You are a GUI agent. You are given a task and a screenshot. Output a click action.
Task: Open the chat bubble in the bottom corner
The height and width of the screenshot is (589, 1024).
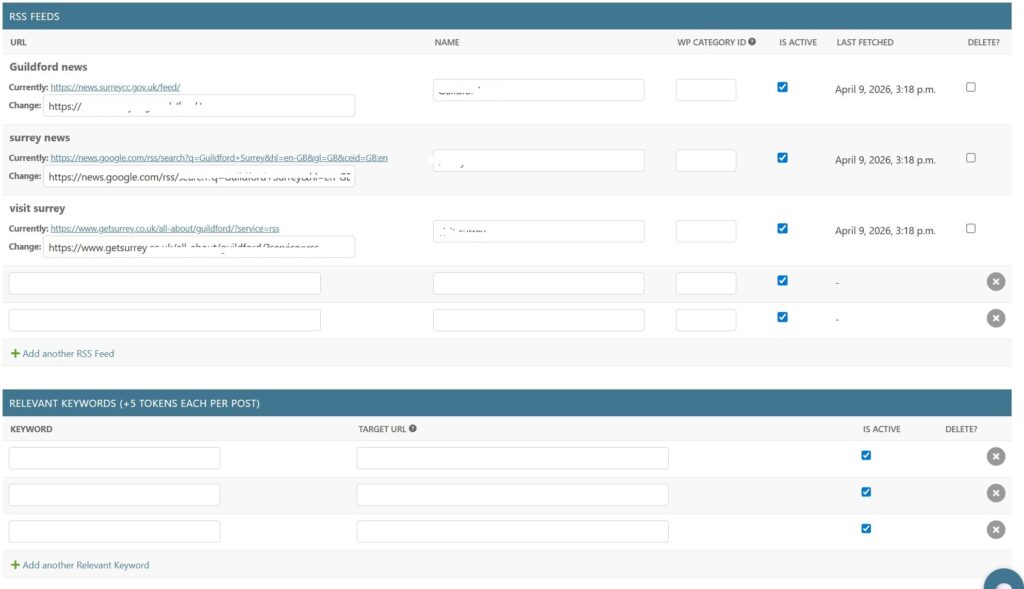pyautogui.click(x=1004, y=583)
